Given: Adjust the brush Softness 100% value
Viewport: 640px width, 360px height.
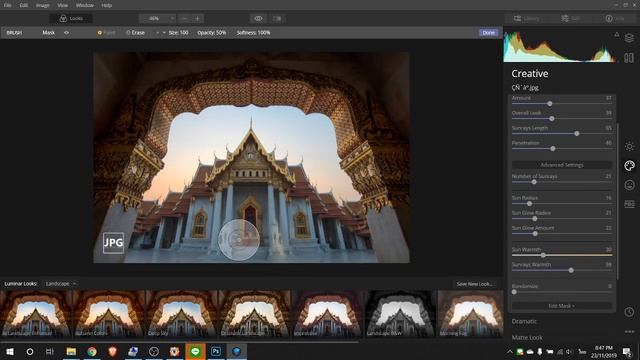Looking at the screenshot, I should 253,33.
